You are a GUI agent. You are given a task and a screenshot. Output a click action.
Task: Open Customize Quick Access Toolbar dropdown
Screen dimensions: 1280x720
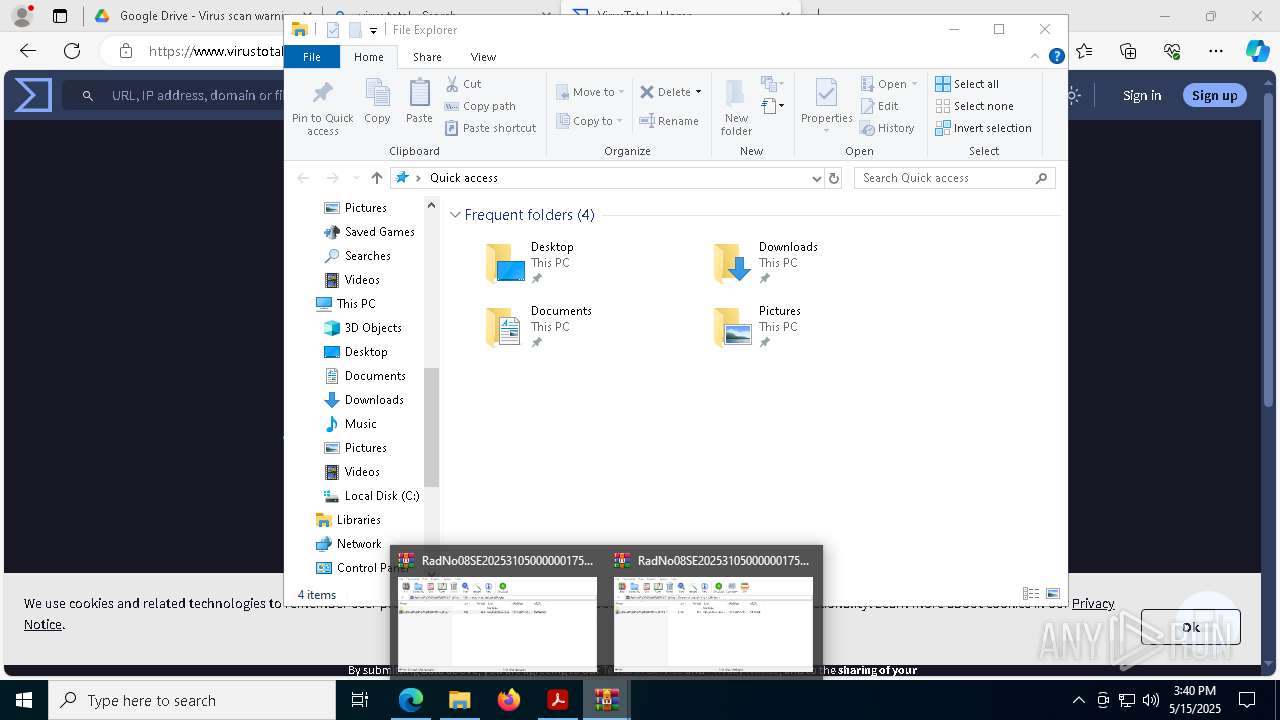(373, 30)
